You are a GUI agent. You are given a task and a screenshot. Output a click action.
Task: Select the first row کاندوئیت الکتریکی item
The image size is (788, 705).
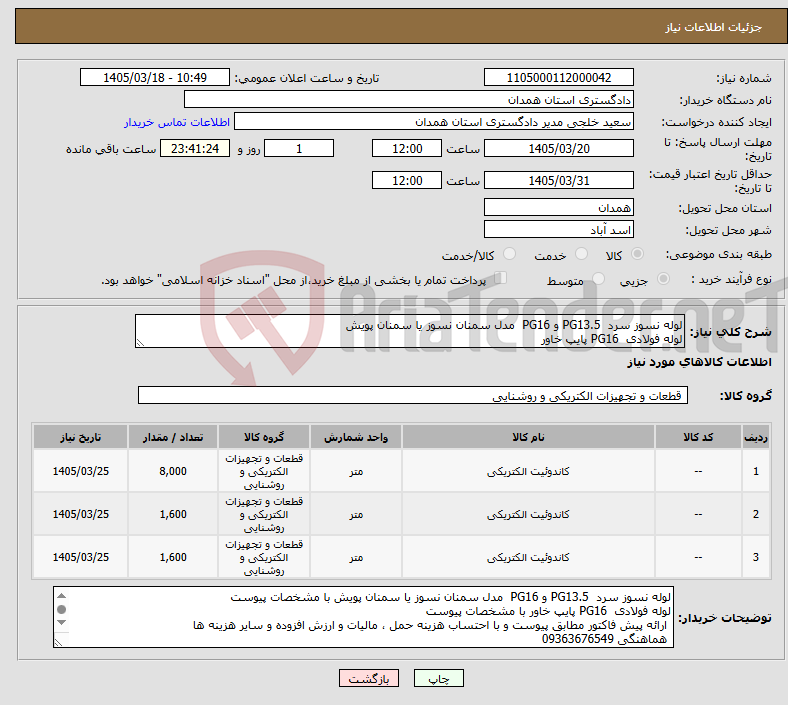(528, 471)
